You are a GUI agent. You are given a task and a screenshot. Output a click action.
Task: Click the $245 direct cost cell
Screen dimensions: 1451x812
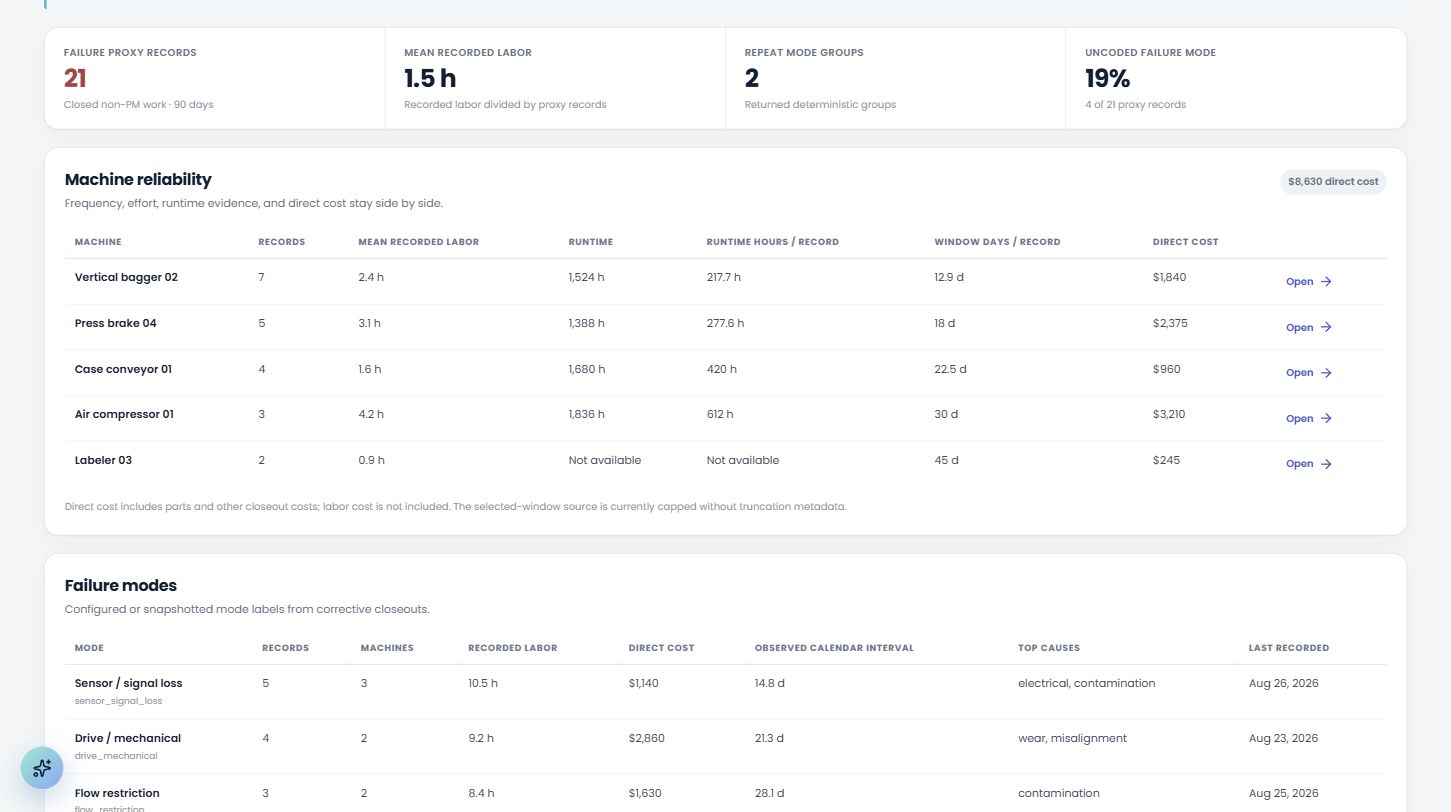coord(1166,460)
